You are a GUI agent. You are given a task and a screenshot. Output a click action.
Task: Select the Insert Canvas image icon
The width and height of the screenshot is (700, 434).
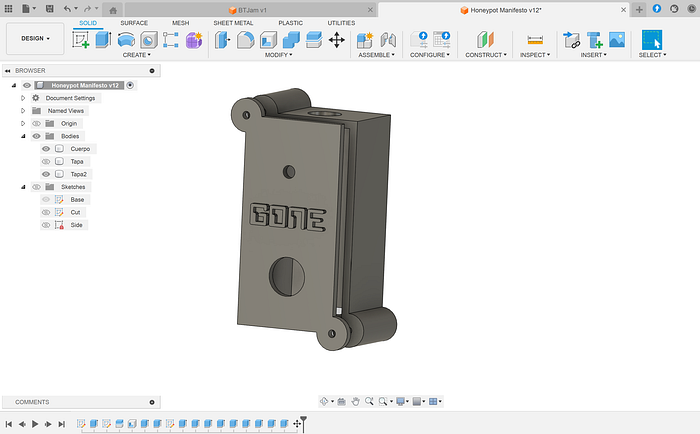pos(617,40)
